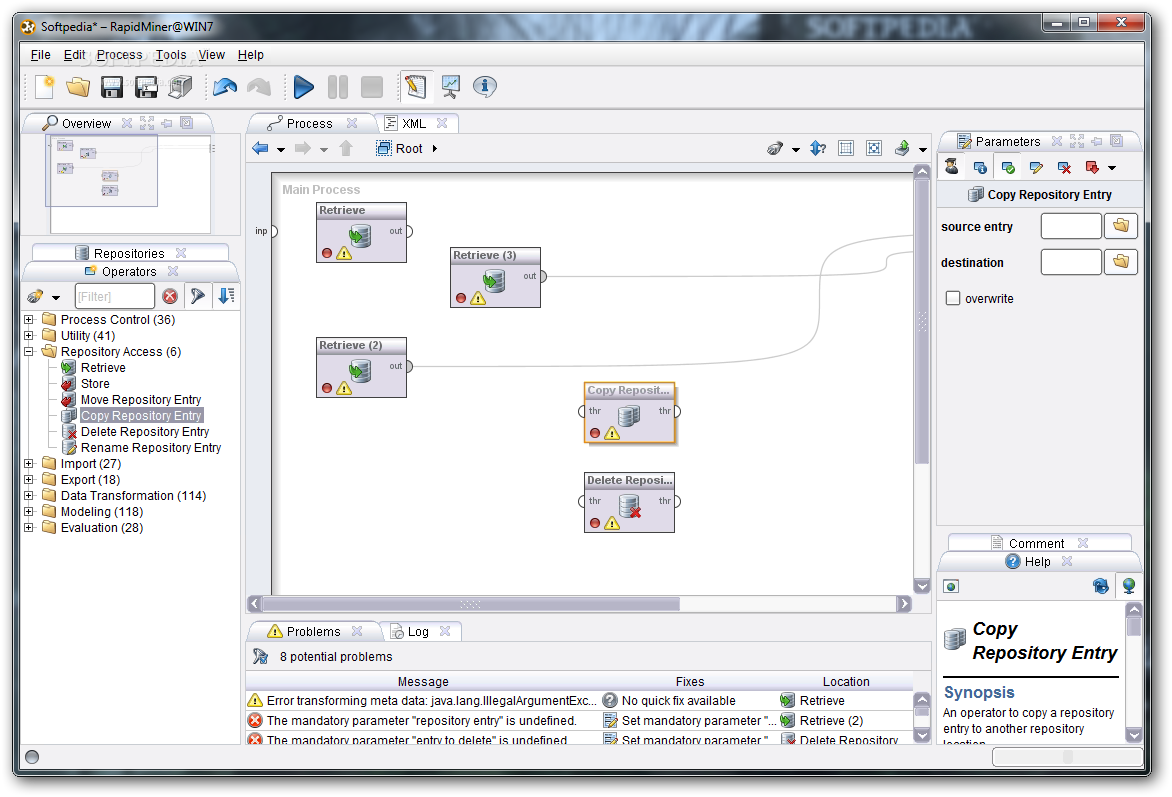Expand the Import operators folder
1172x797 pixels.
point(29,464)
